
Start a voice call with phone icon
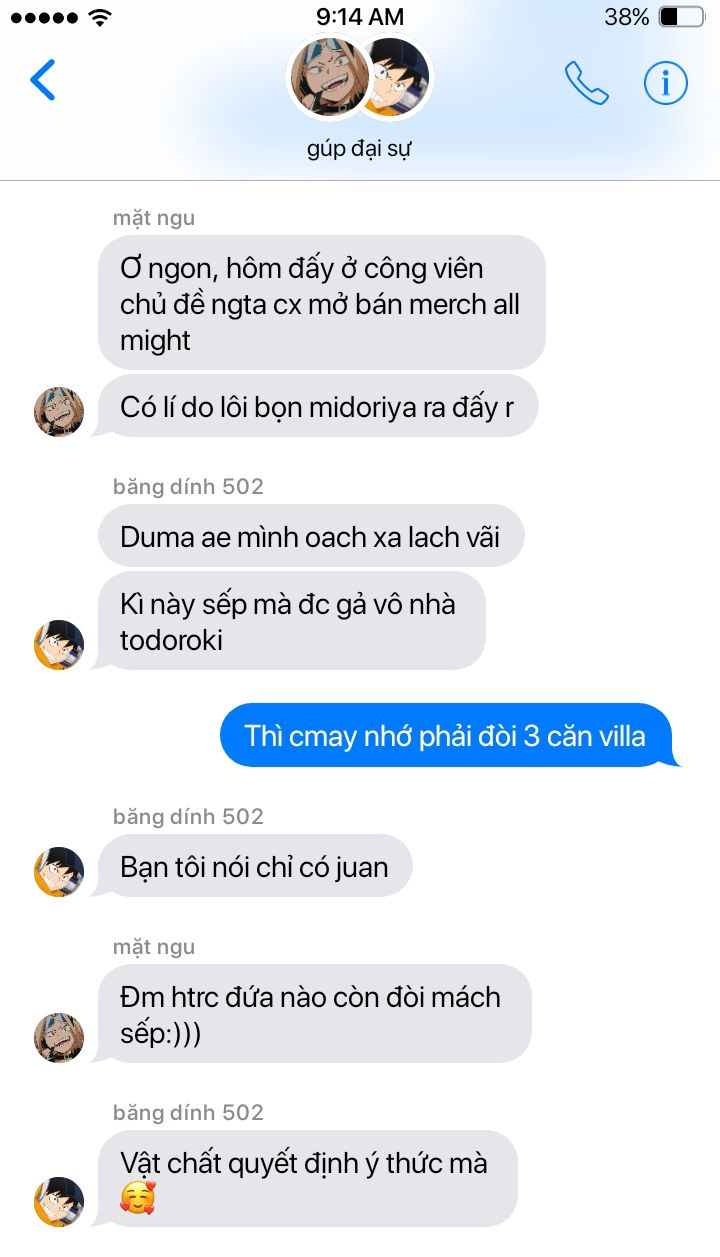click(x=587, y=83)
